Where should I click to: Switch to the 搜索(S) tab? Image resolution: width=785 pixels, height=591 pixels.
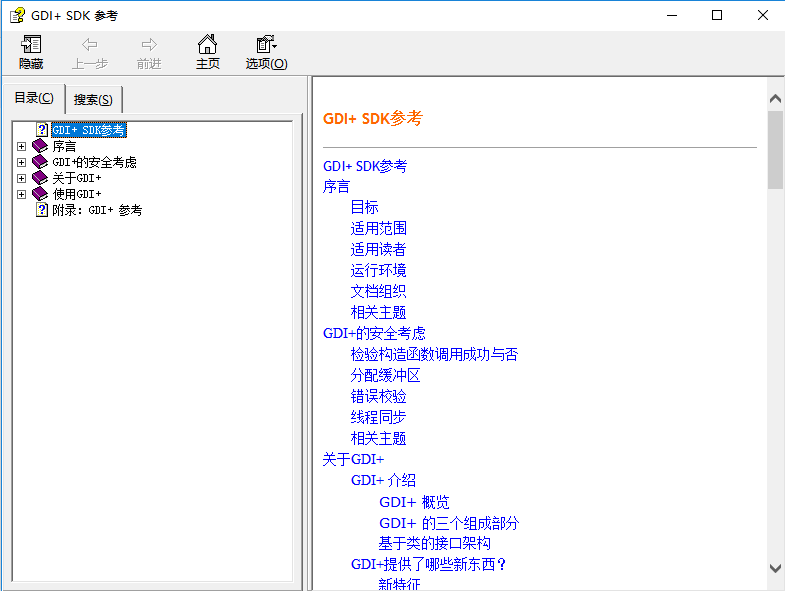point(94,100)
